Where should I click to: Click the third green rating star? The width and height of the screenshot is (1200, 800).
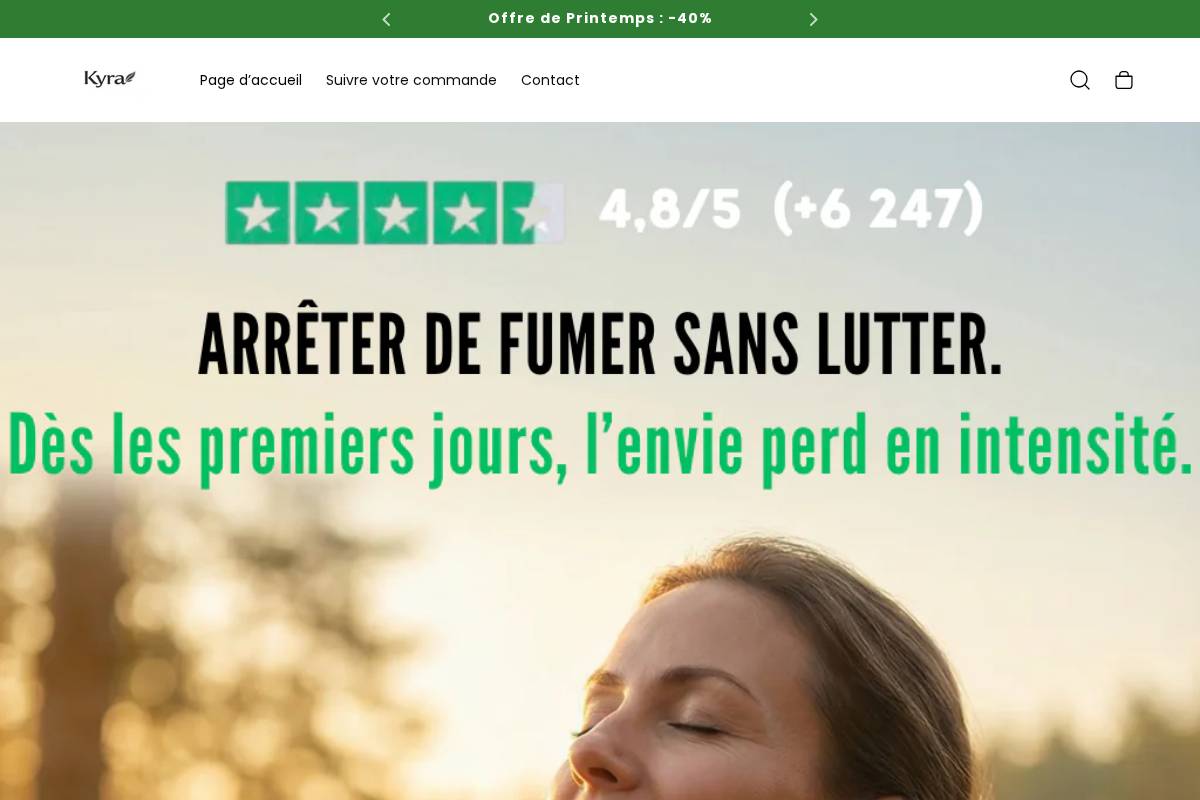pos(396,213)
